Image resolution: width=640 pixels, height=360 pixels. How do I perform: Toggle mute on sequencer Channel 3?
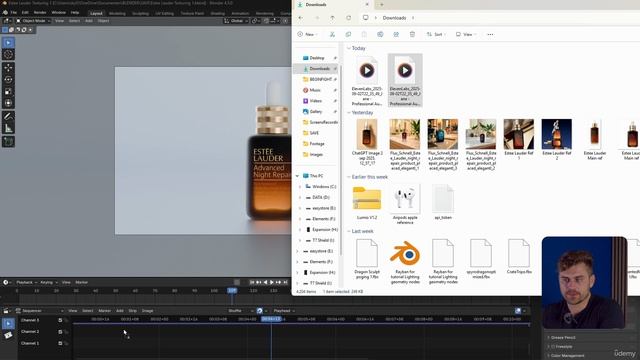60,320
